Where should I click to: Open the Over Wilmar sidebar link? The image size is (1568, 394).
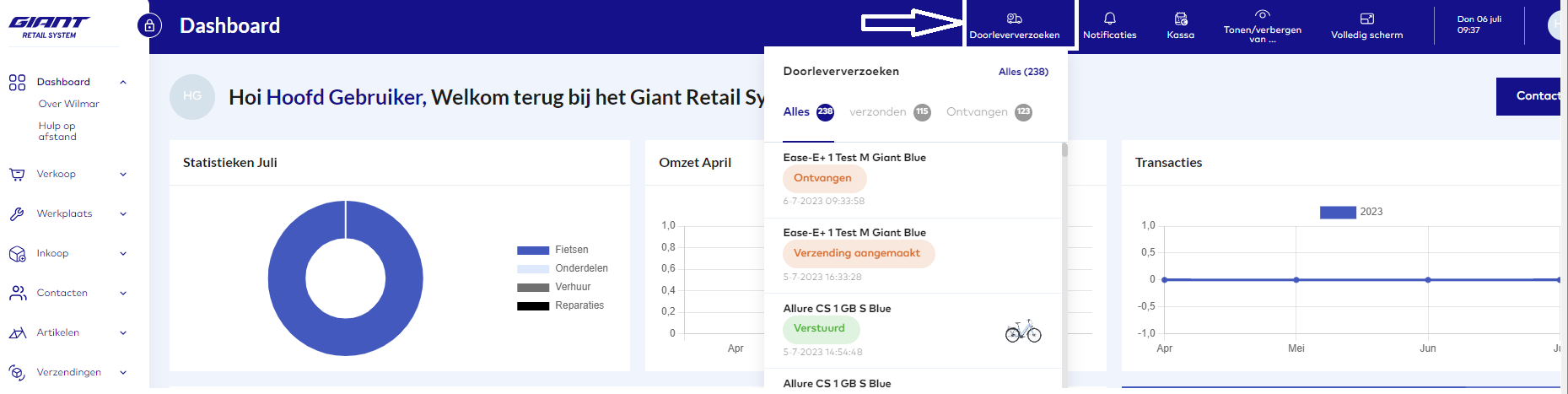coord(68,104)
